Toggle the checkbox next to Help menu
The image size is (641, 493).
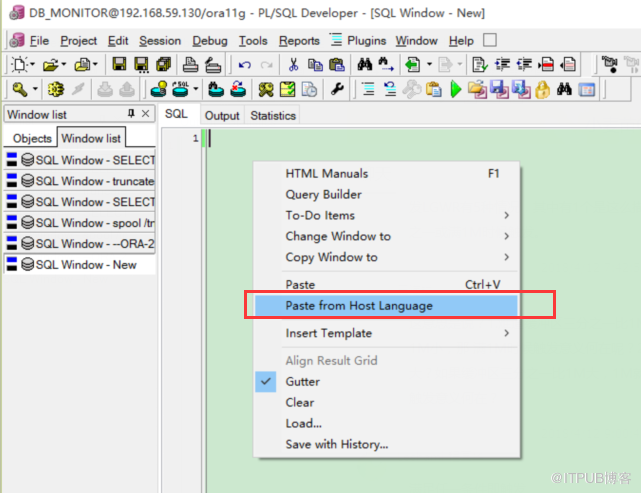pyautogui.click(x=490, y=40)
